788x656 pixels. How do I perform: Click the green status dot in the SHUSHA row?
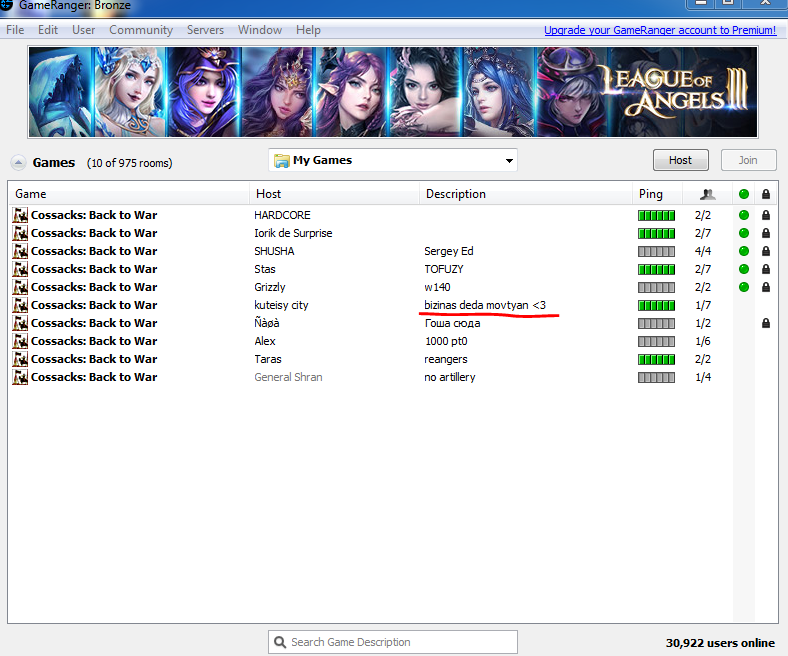[x=744, y=251]
